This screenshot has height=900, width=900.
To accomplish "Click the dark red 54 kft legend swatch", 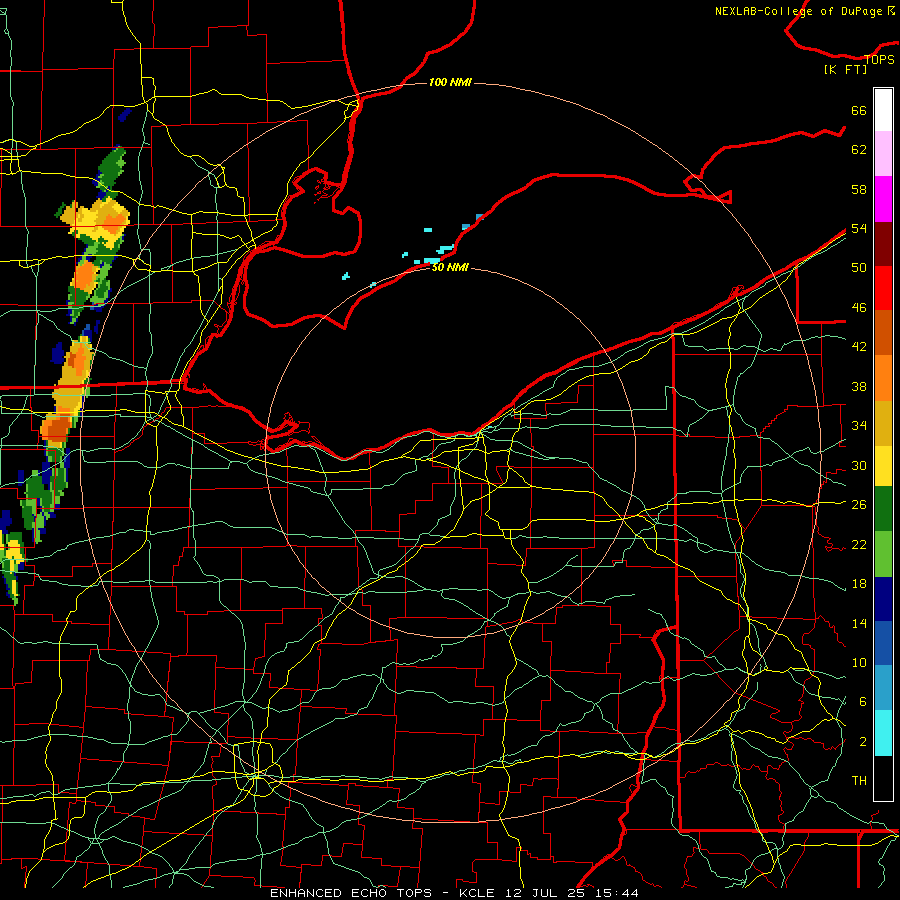I will pos(883,244).
